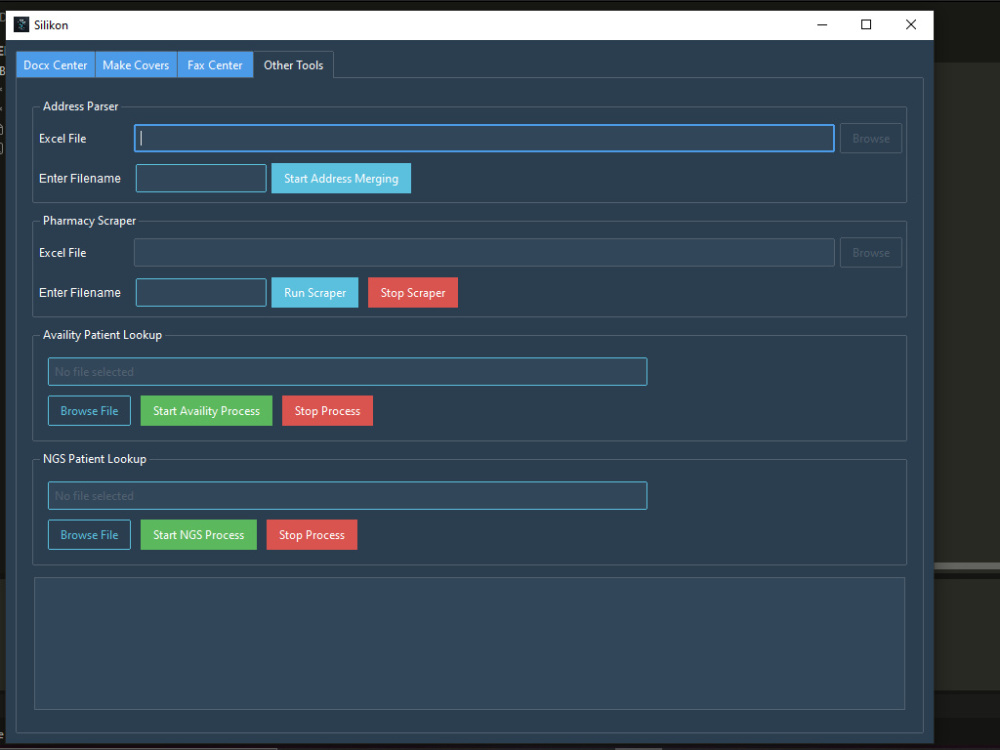Click NGS file path field
This screenshot has width=1000, height=750.
348,496
